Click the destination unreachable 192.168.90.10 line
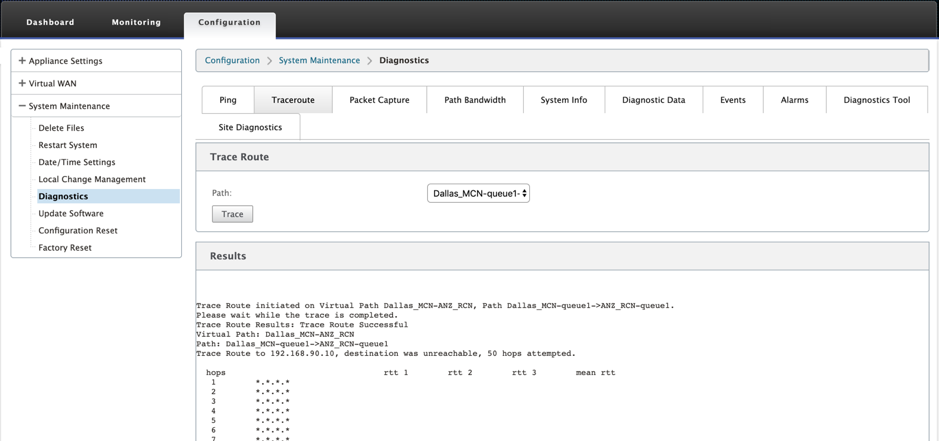 pyautogui.click(x=386, y=354)
